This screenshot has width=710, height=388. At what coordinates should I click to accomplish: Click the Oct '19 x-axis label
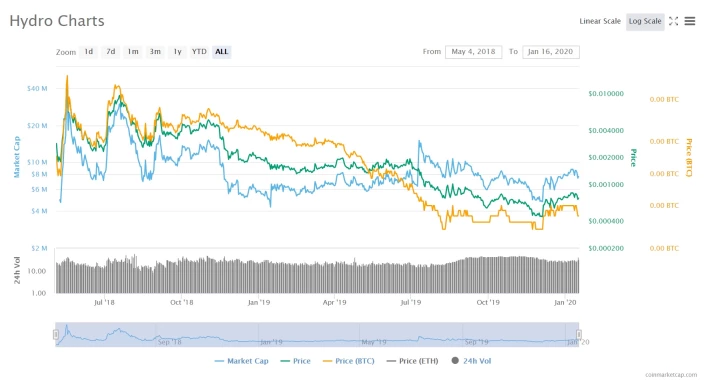(488, 302)
